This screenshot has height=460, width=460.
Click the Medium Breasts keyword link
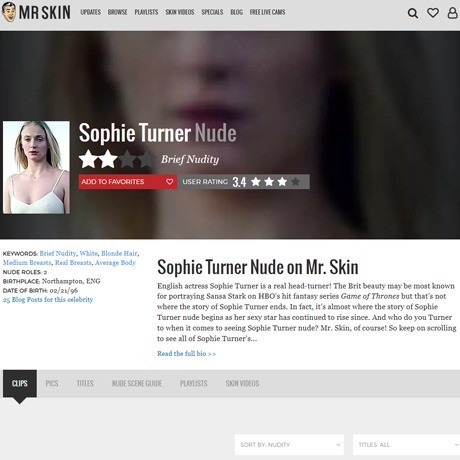pyautogui.click(x=27, y=263)
